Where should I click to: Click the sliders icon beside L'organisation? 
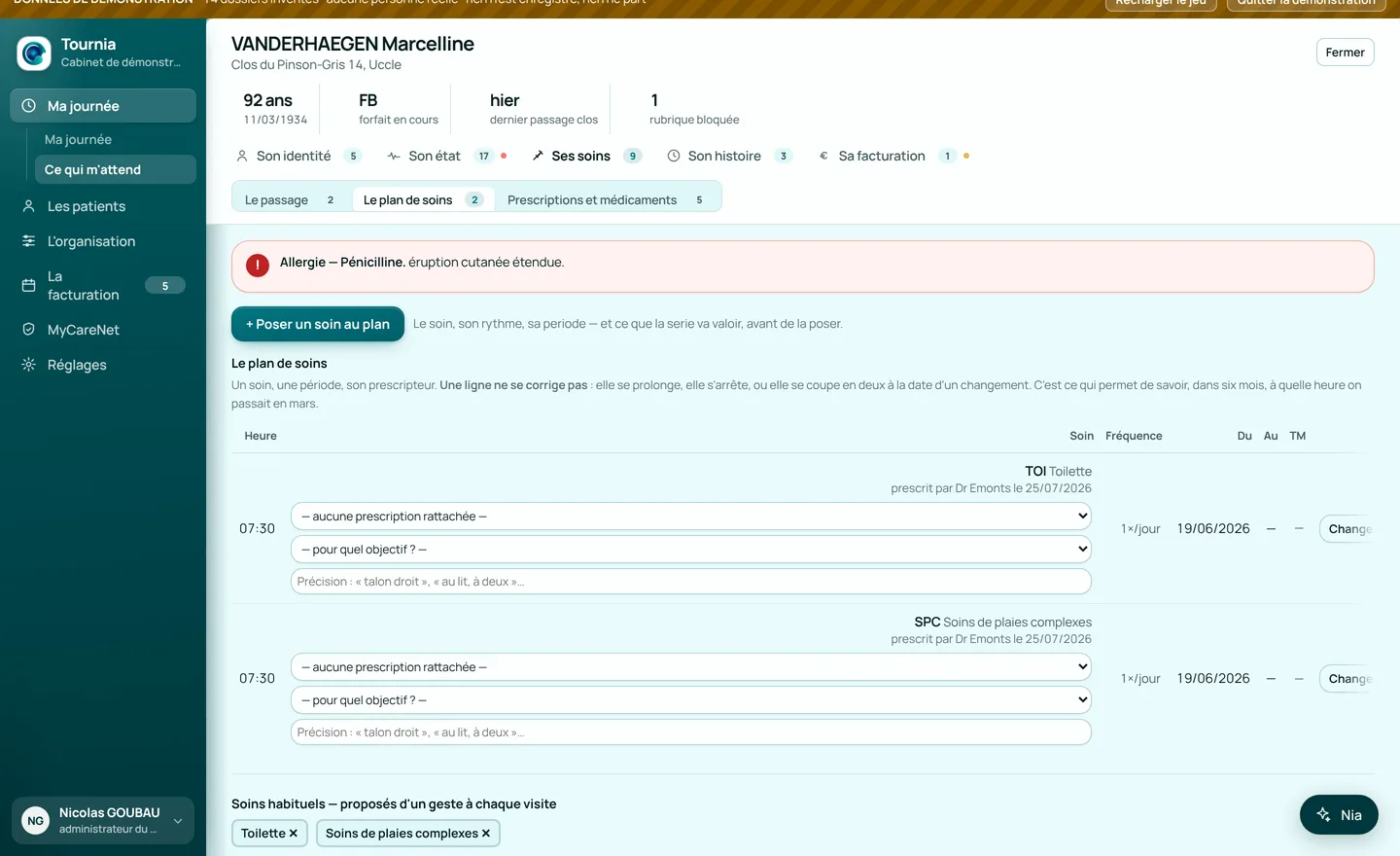tap(29, 241)
